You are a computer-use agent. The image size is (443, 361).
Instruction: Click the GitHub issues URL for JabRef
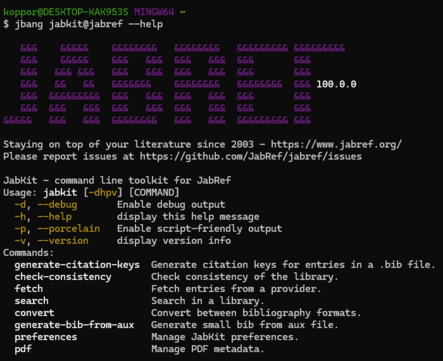251,157
